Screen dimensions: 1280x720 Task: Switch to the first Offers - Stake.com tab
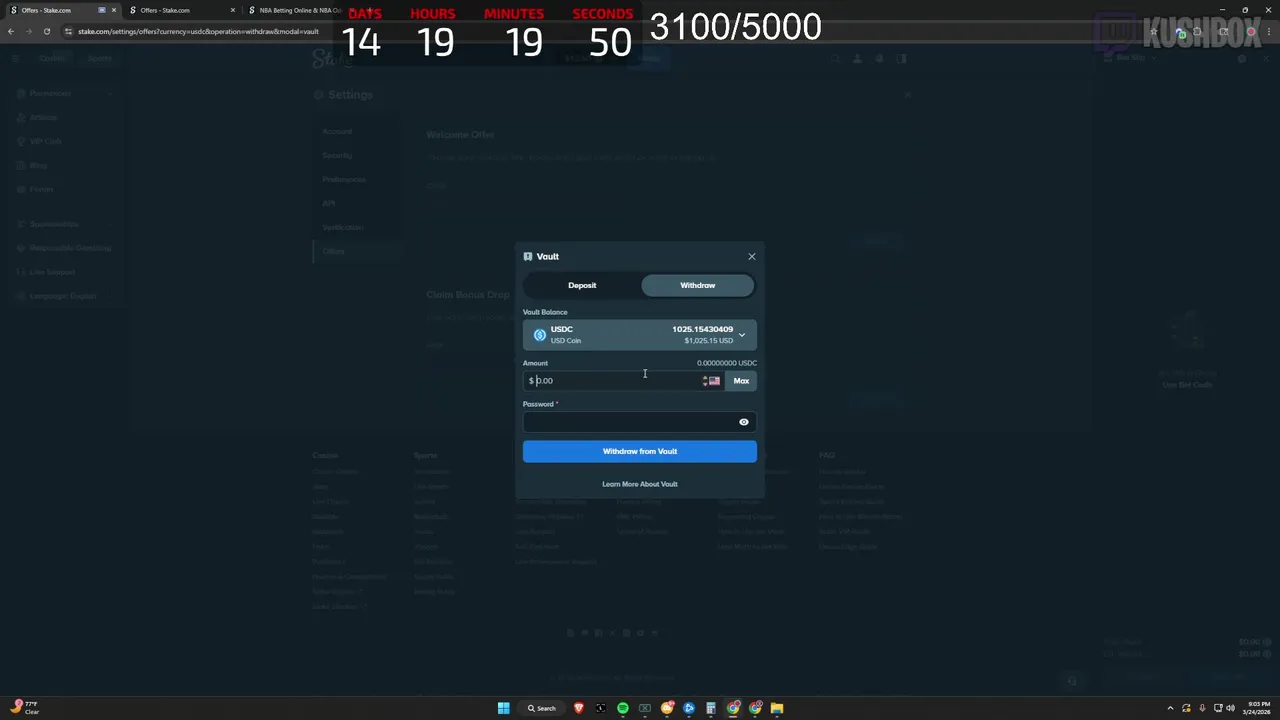pyautogui.click(x=60, y=10)
